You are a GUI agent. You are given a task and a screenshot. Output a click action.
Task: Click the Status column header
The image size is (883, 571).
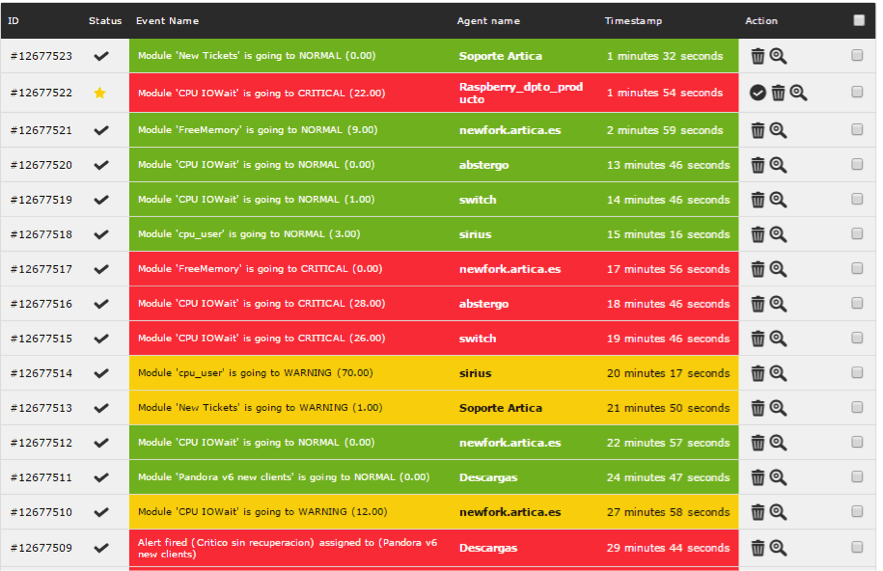pyautogui.click(x=105, y=21)
